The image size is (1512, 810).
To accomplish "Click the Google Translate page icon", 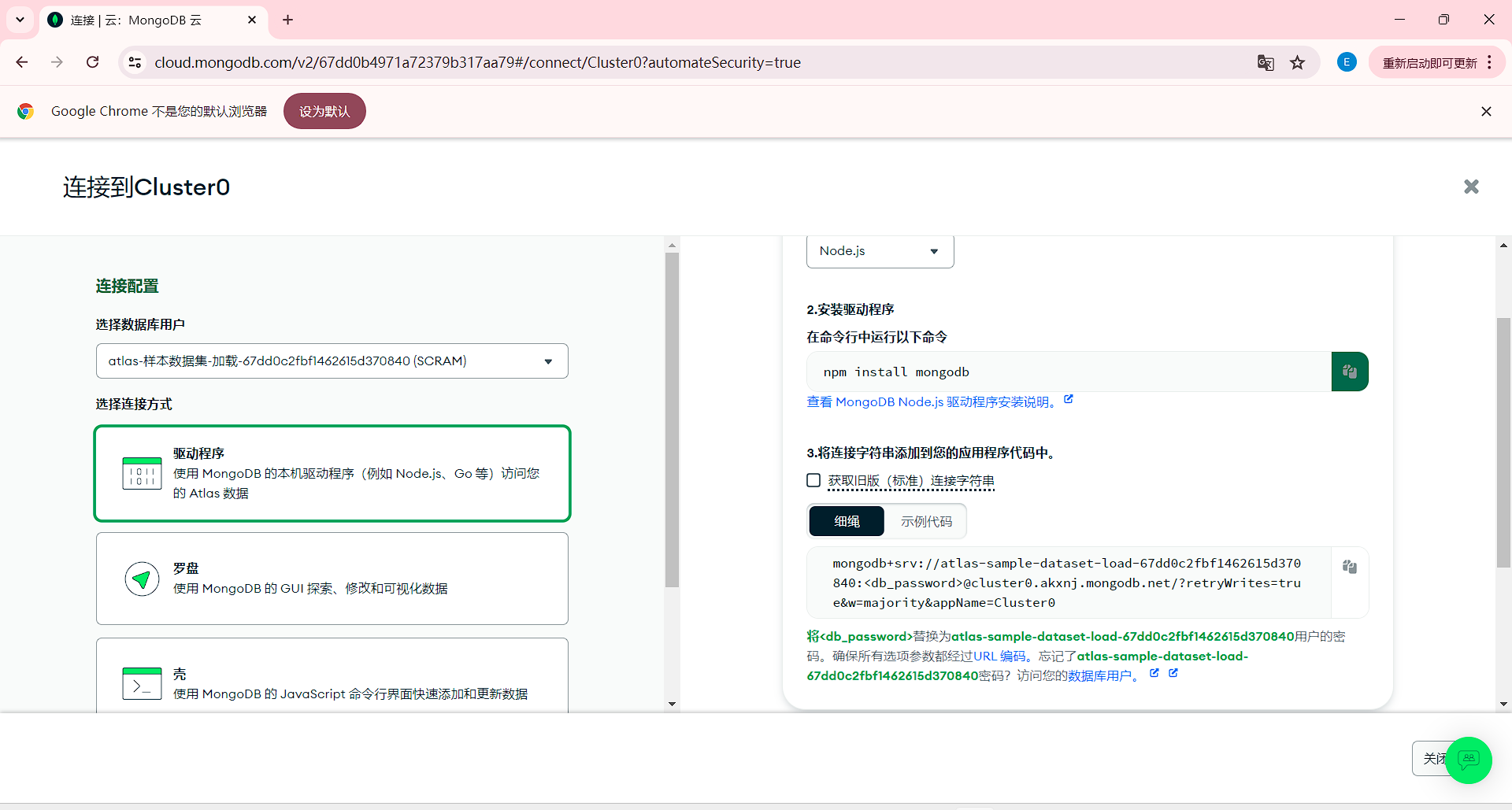I will pyautogui.click(x=1266, y=63).
